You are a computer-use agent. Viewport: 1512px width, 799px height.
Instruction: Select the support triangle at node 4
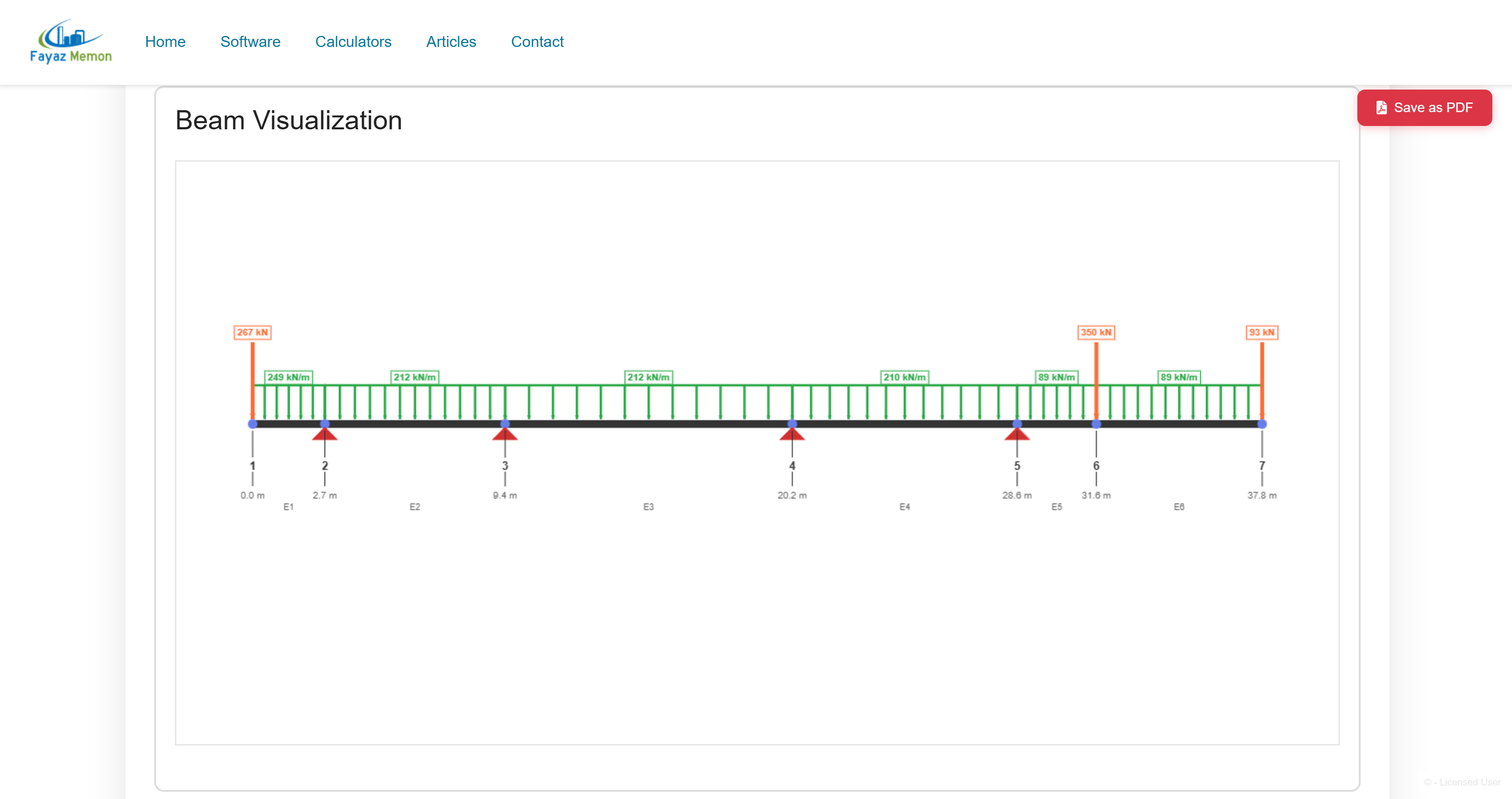[x=792, y=434]
